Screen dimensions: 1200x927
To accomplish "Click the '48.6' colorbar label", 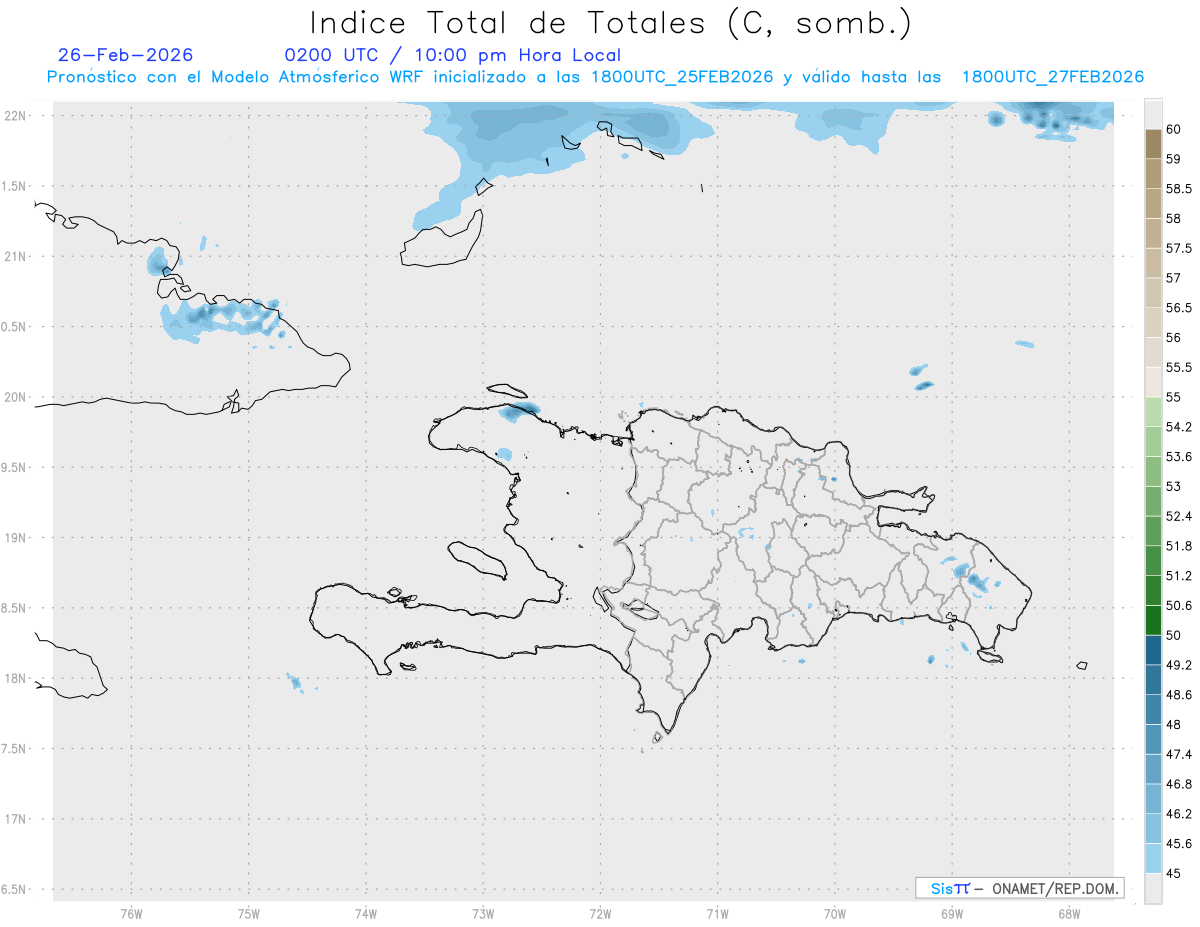I will click(1179, 694).
